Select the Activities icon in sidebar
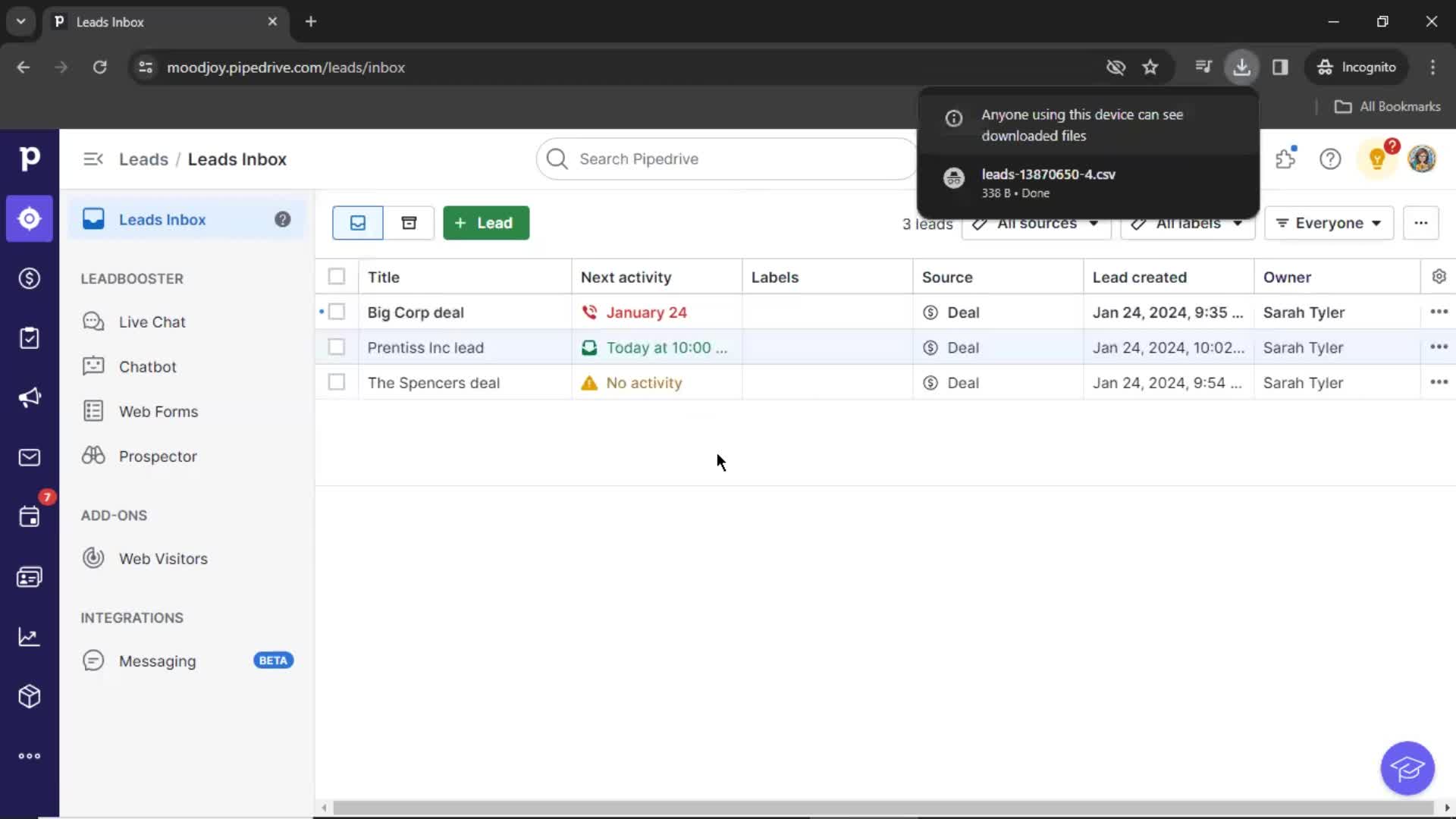Image resolution: width=1456 pixels, height=819 pixels. point(29,517)
